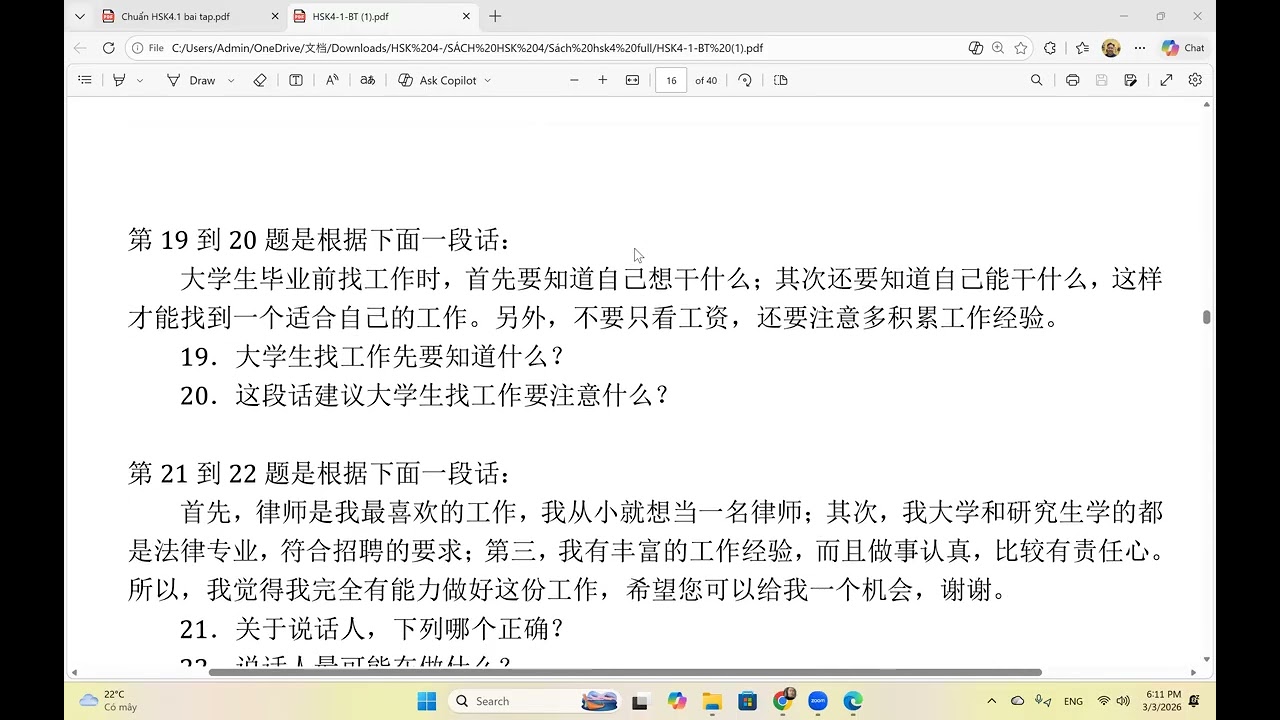This screenshot has width=1280, height=720.
Task: Open the tab actions menu button
Action: (x=79, y=16)
